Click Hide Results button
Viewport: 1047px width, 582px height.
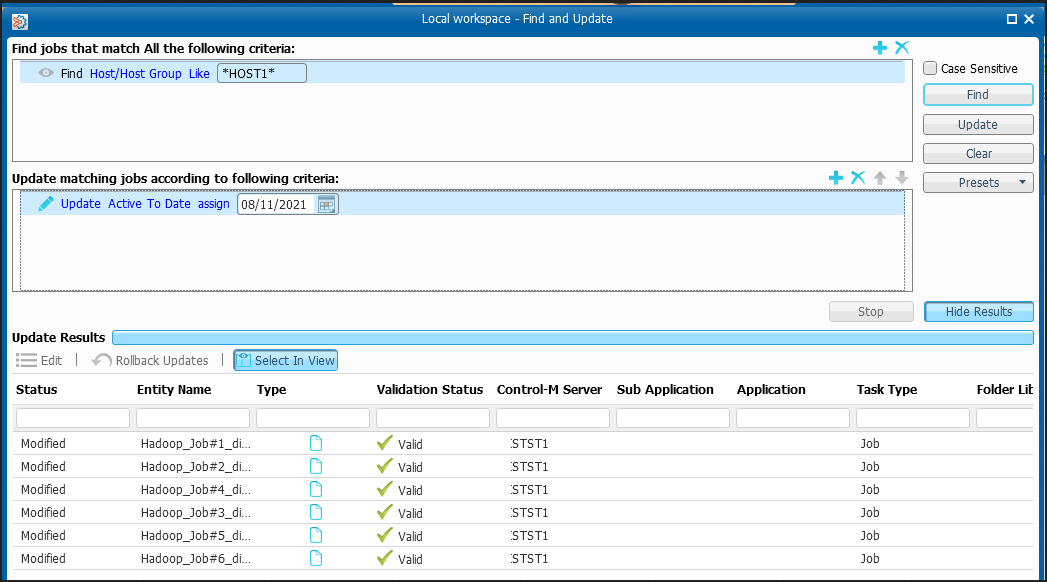(x=979, y=312)
